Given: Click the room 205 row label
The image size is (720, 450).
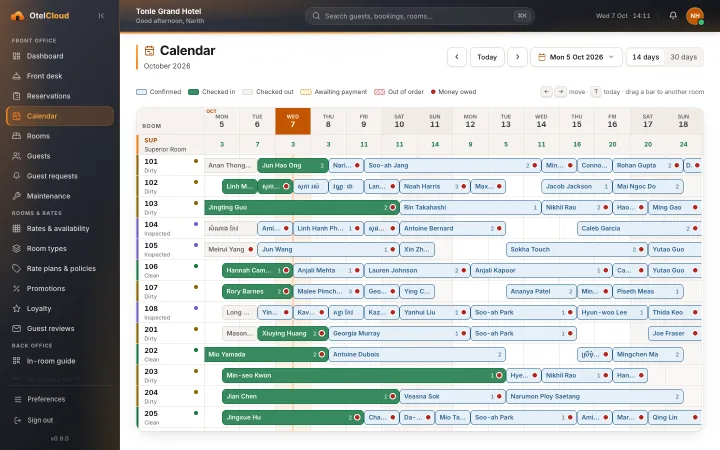Looking at the screenshot, I should coord(171,417).
